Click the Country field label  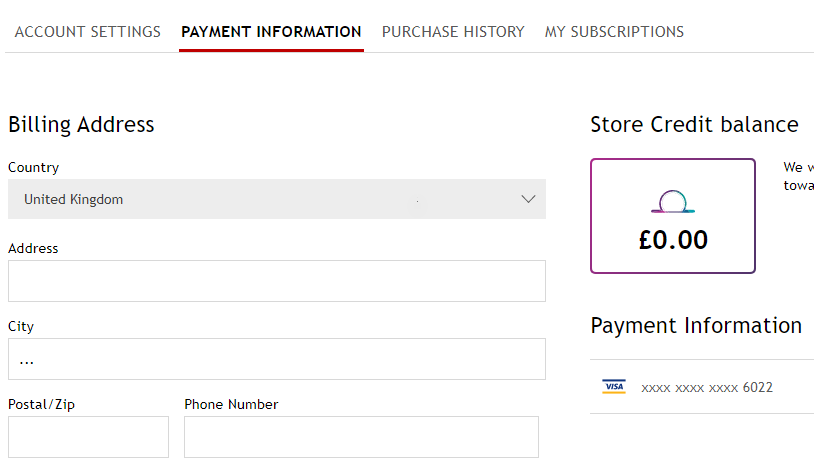pyautogui.click(x=33, y=168)
